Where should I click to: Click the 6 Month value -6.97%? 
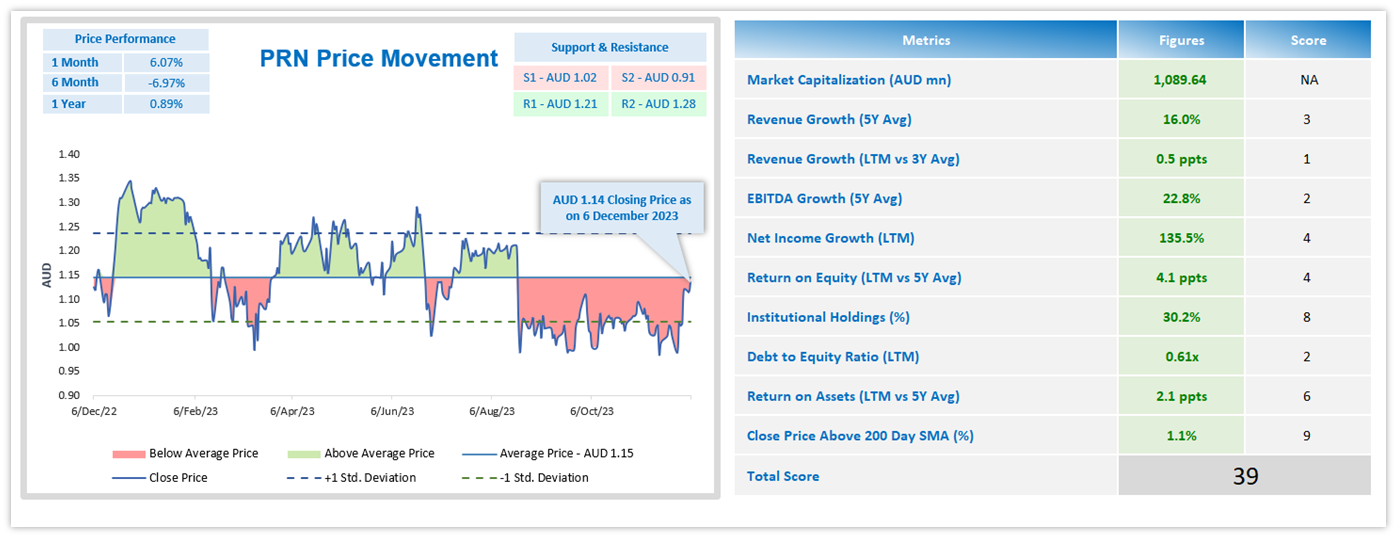tap(166, 83)
